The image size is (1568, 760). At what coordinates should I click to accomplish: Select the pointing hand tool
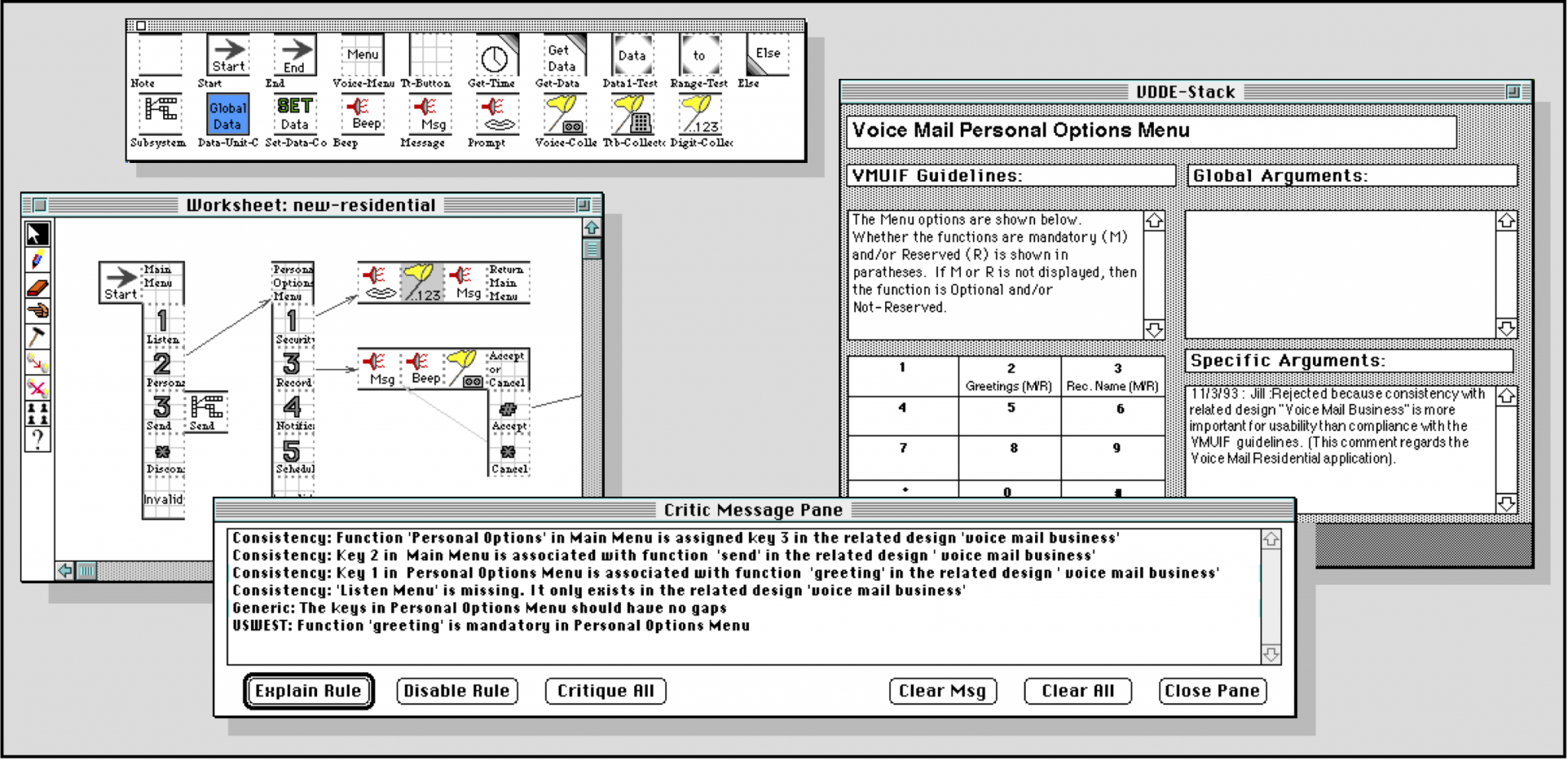coord(37,310)
